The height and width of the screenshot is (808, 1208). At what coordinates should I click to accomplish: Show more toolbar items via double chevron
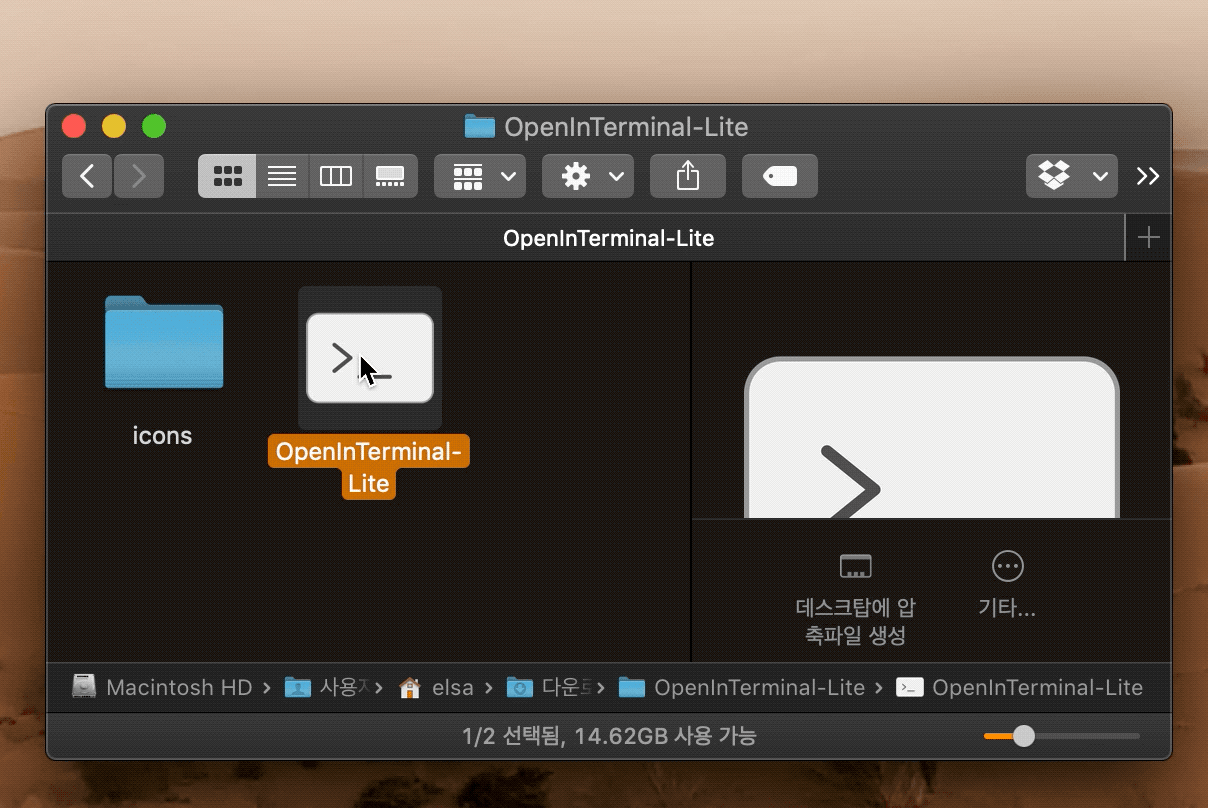coord(1148,177)
